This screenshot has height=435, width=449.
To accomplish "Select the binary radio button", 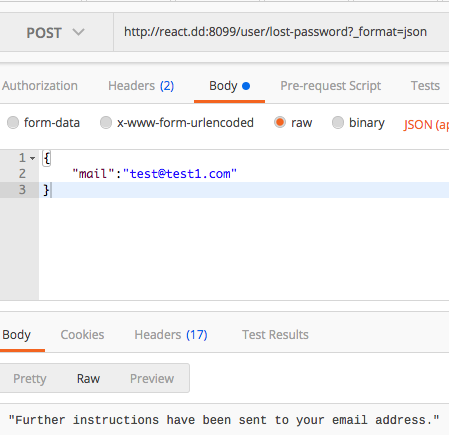I will [338, 123].
